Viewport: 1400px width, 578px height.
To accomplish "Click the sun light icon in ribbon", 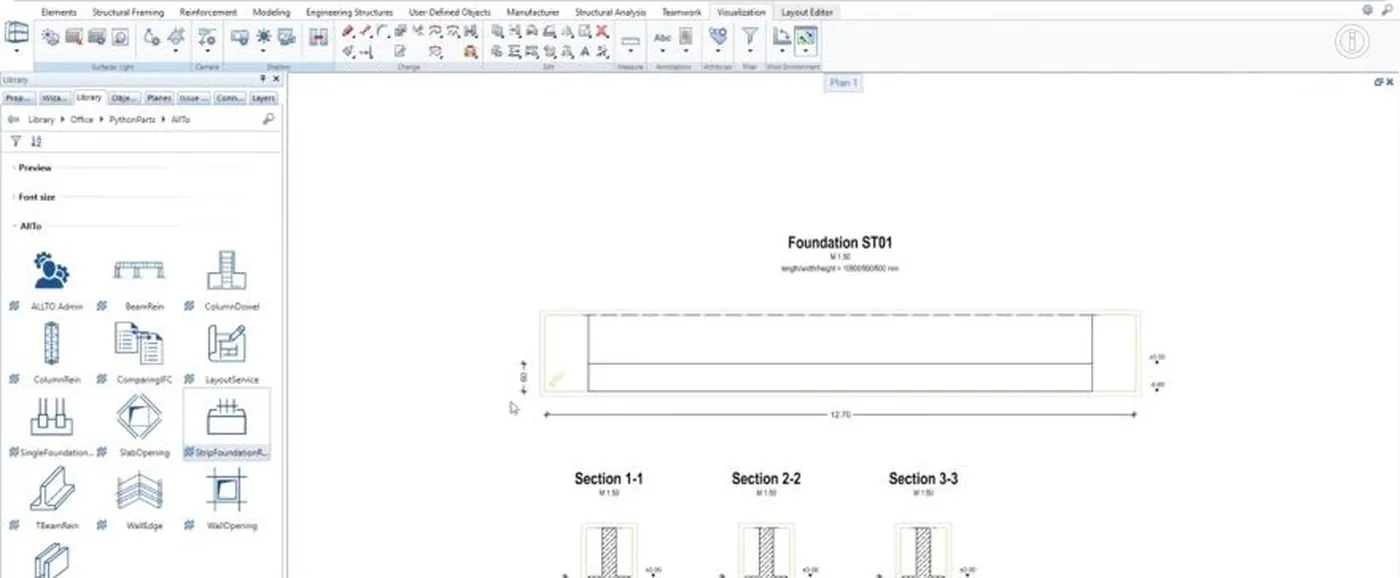I will click(x=263, y=37).
